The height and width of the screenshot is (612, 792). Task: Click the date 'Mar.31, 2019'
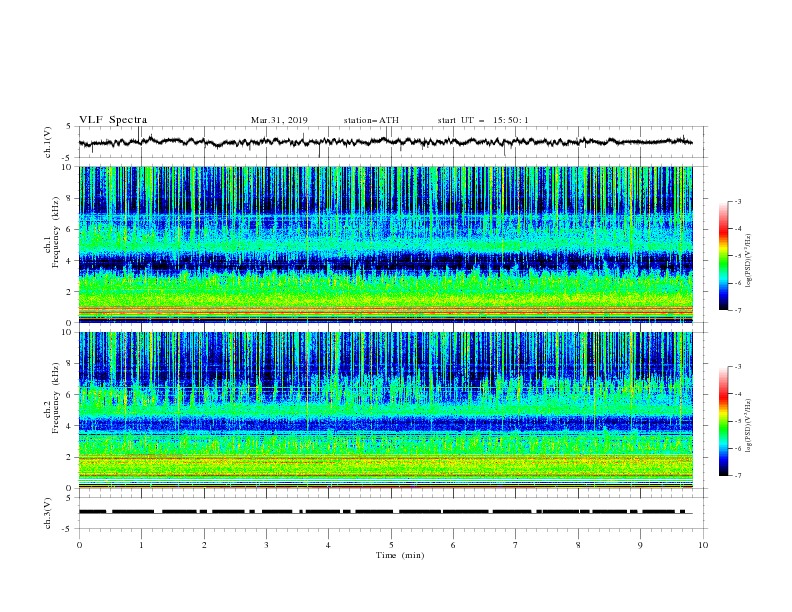pos(279,120)
